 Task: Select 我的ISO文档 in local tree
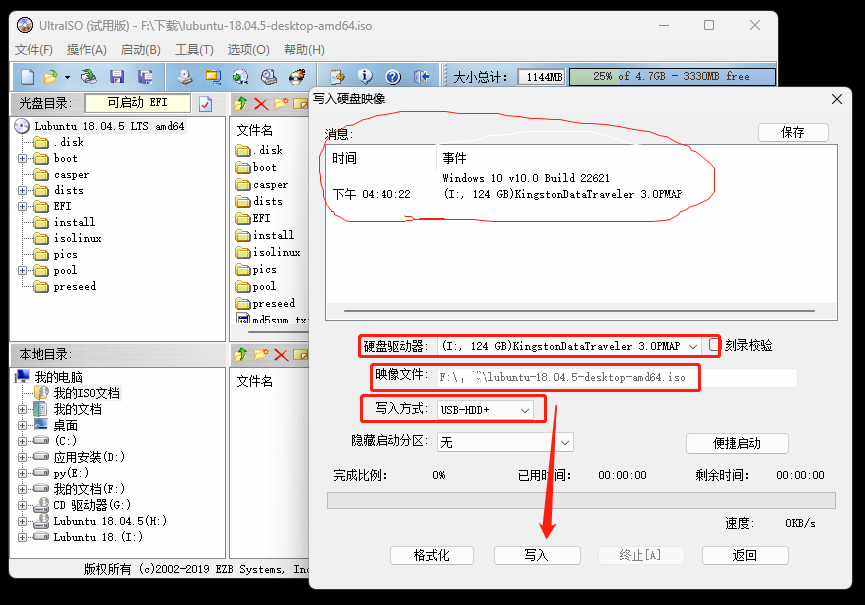click(x=86, y=393)
